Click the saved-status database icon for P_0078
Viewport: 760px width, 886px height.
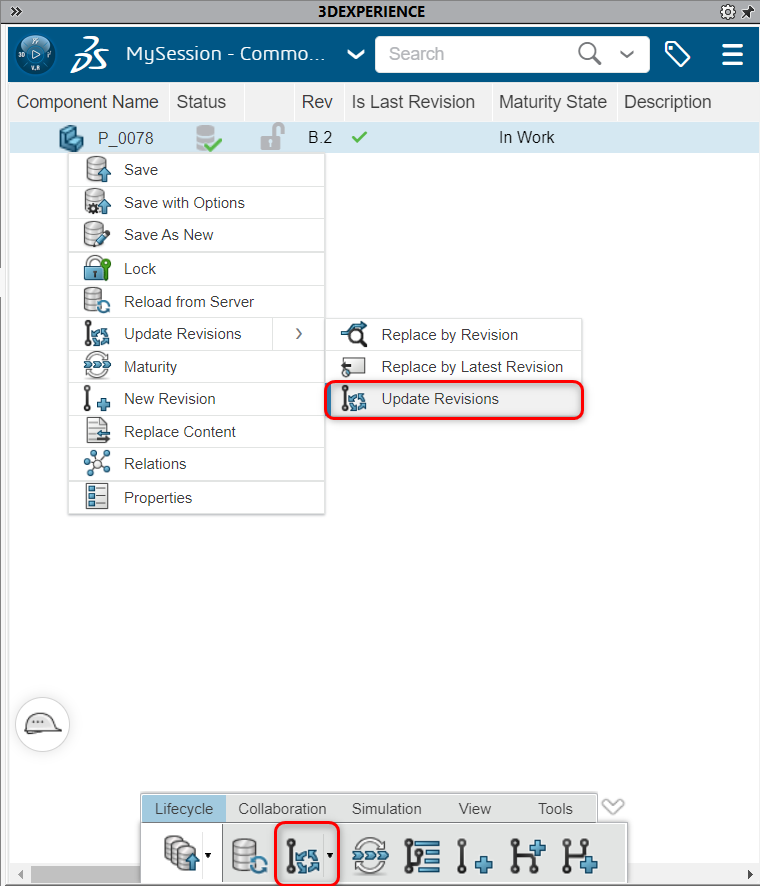click(208, 138)
